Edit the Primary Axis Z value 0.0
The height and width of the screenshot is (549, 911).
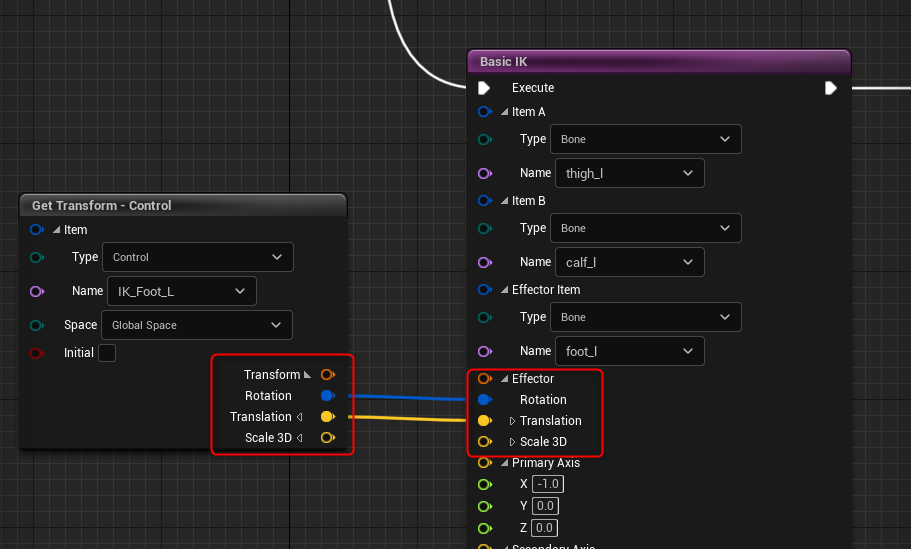[544, 528]
